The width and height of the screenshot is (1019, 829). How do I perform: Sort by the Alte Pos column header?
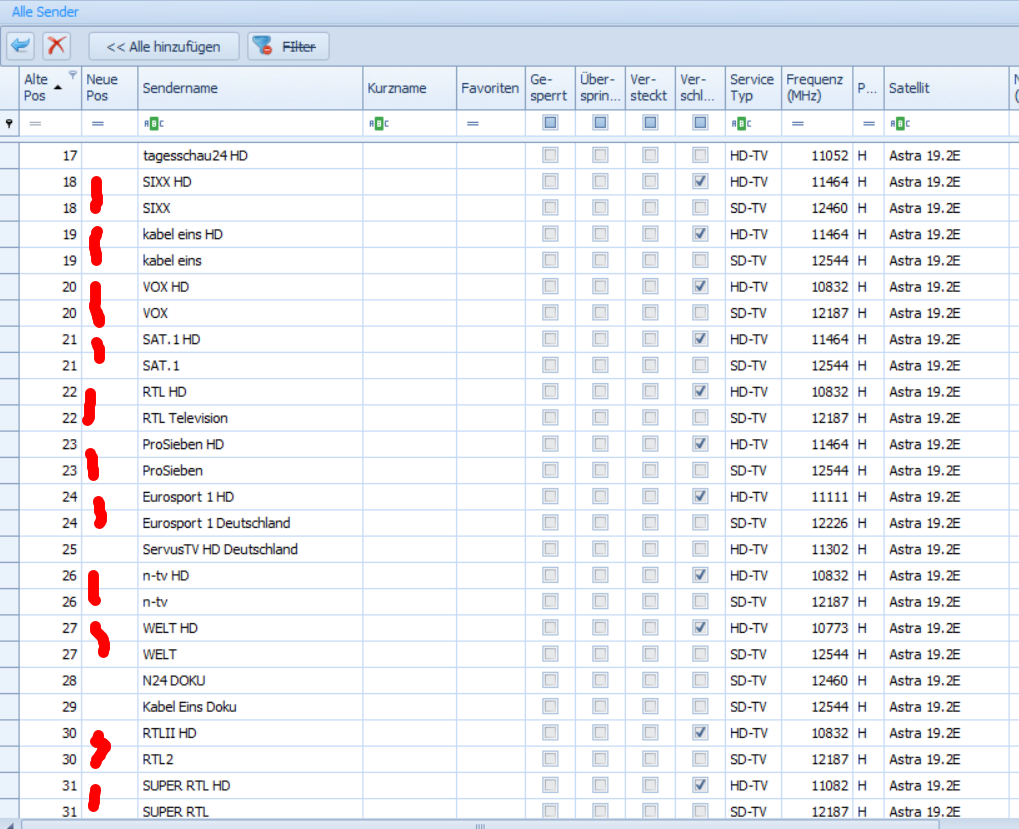(42, 87)
